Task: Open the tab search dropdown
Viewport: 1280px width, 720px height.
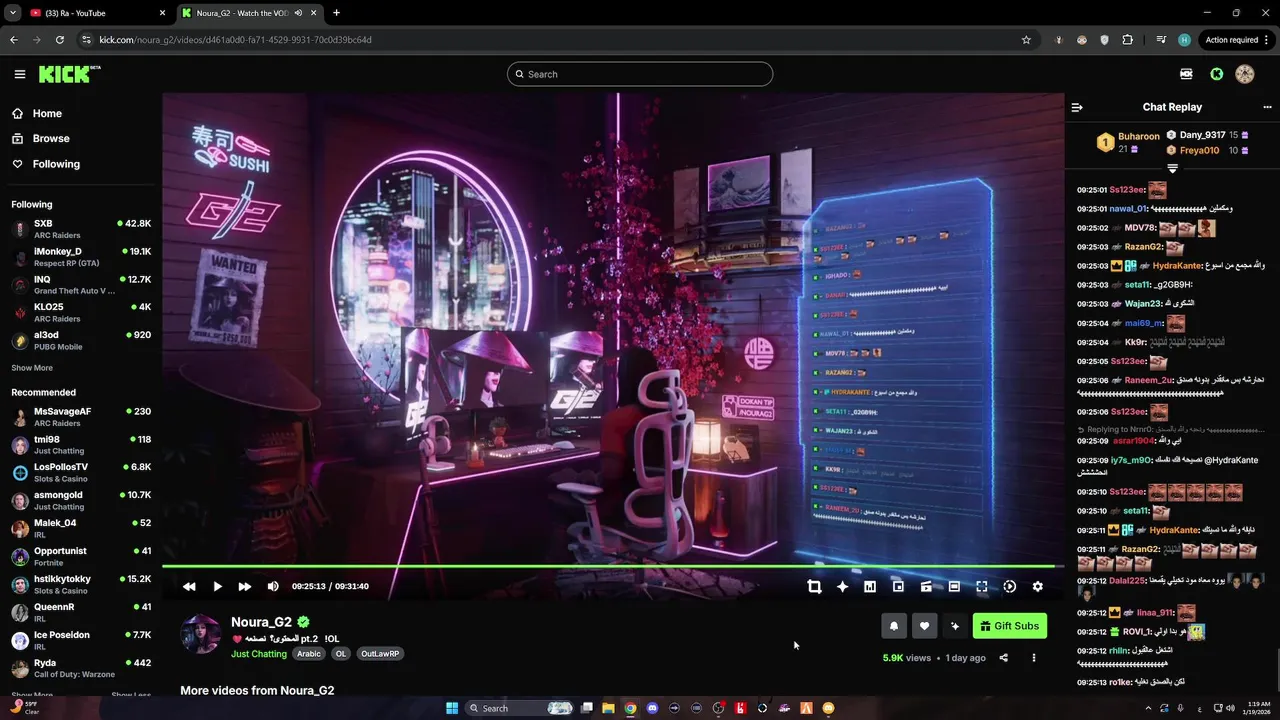Action: pyautogui.click(x=12, y=13)
